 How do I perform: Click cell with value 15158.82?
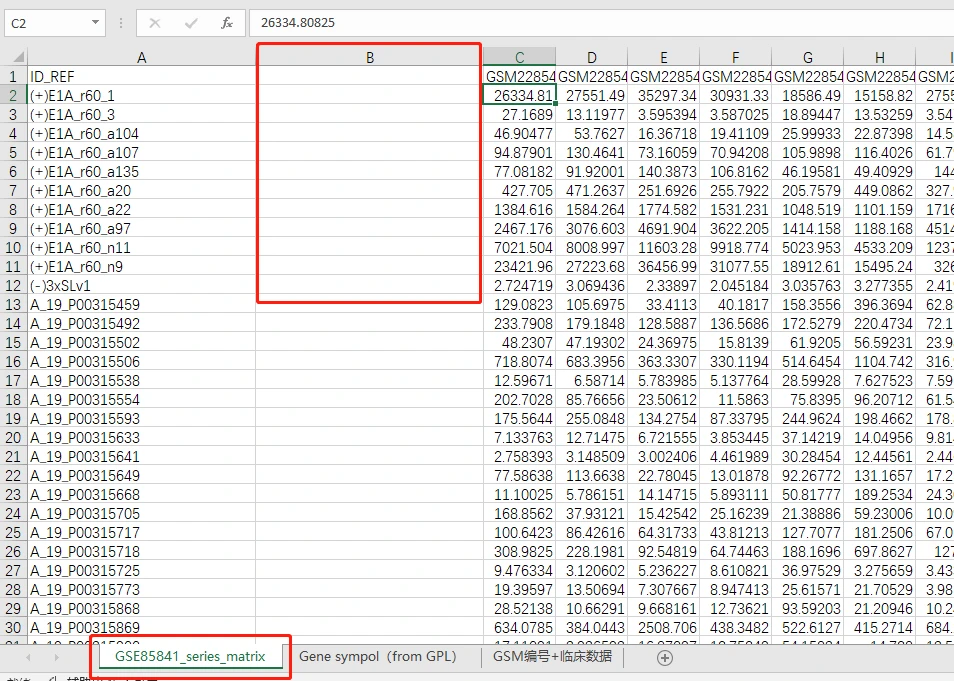pos(879,96)
